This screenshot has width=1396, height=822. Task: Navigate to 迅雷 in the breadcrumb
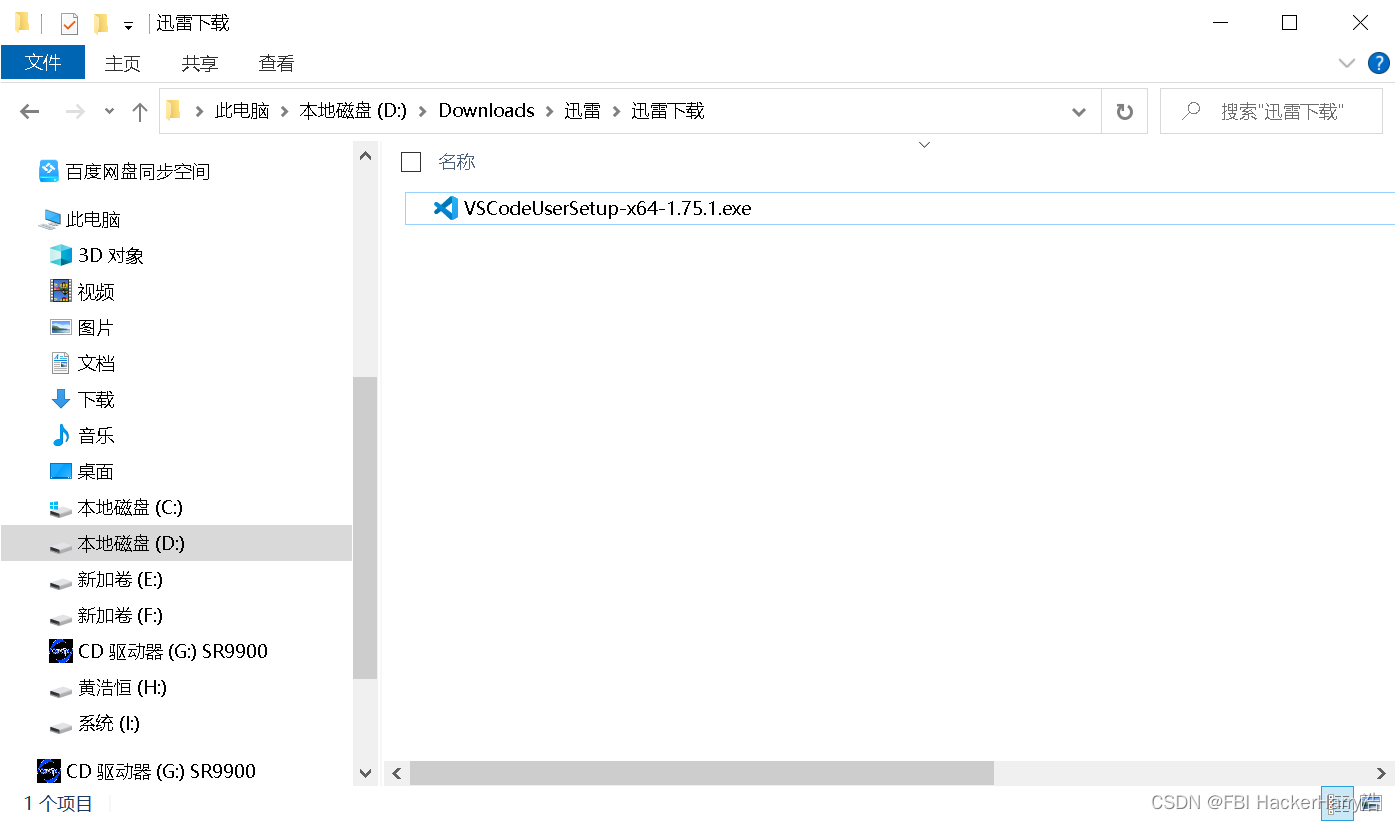(582, 111)
